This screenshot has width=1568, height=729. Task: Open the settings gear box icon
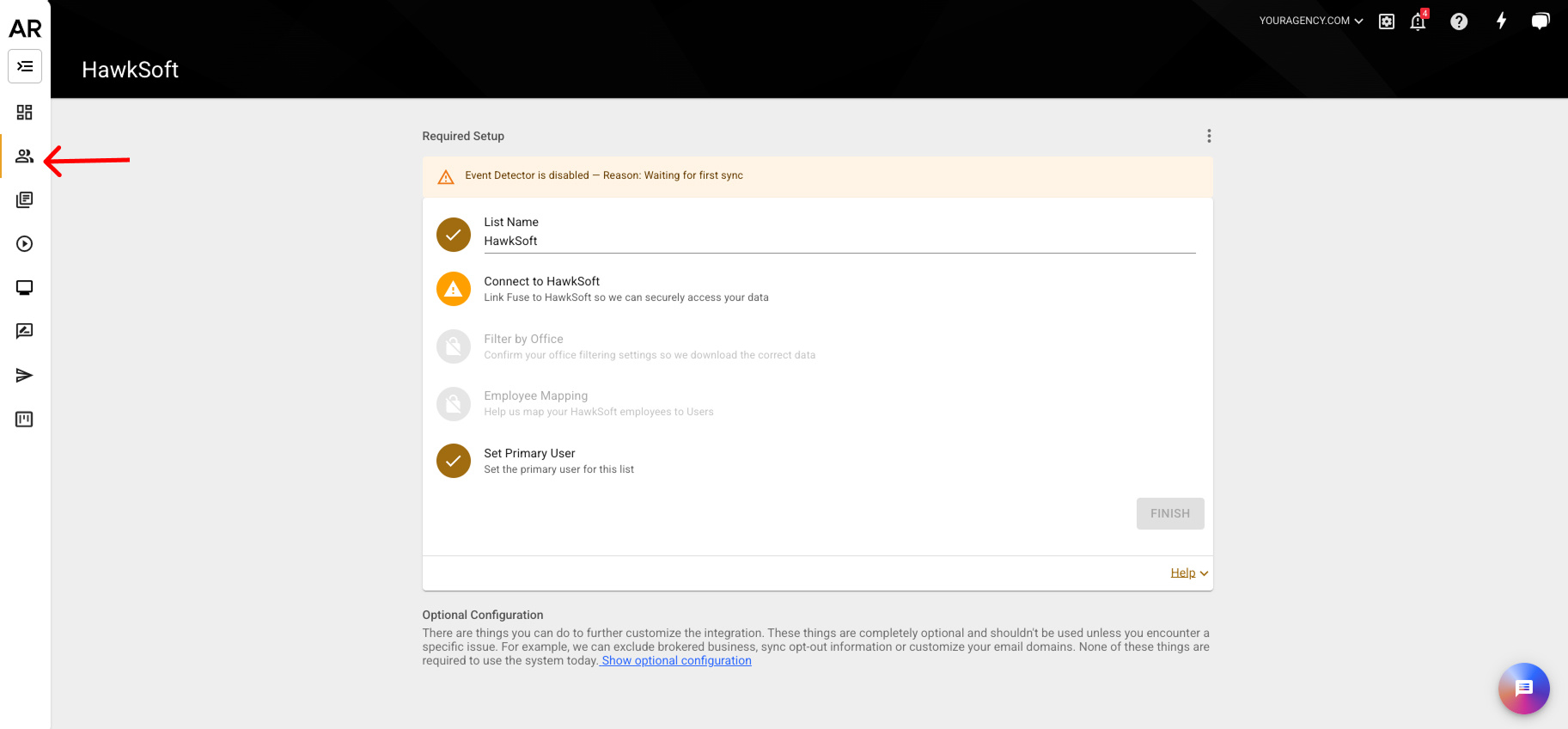[x=1387, y=21]
